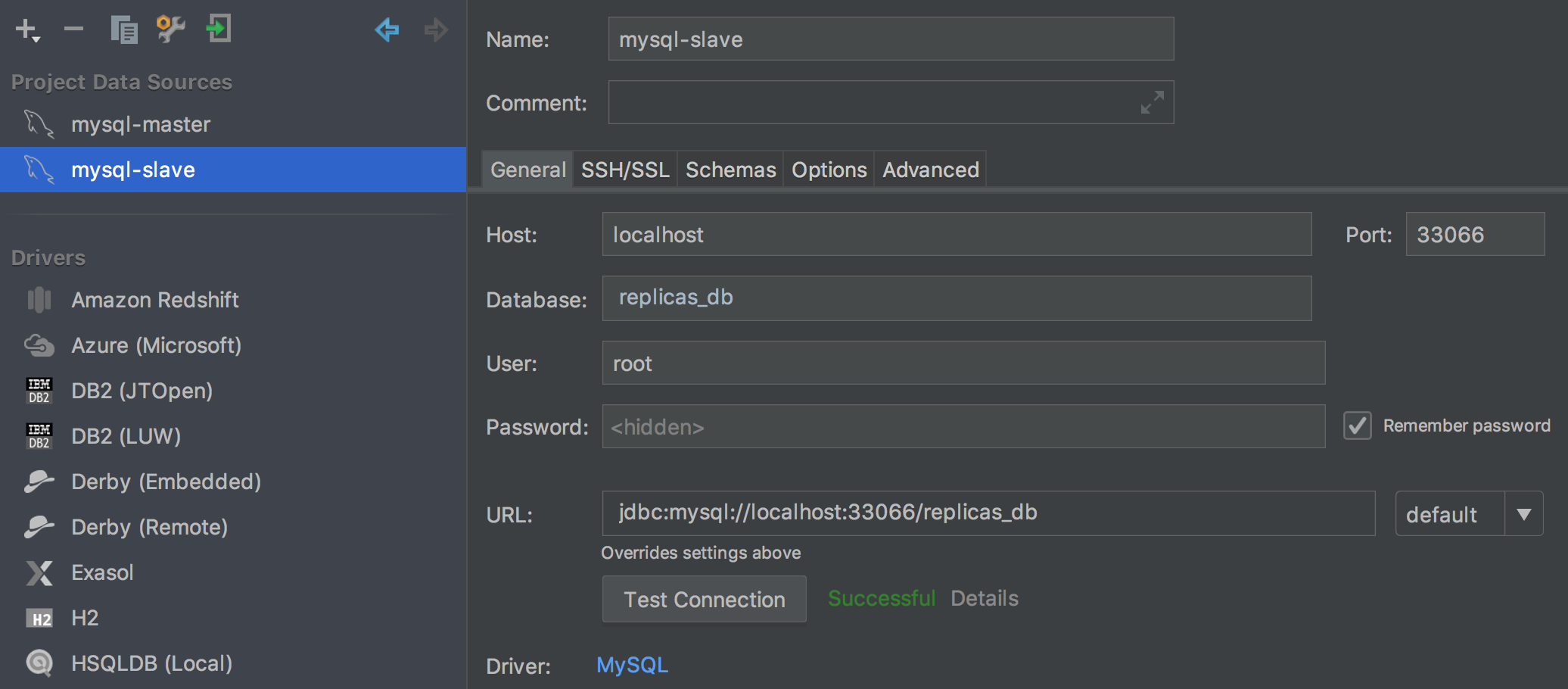1568x689 pixels.
Task: Duplicate the selected data source
Action: coord(123,30)
